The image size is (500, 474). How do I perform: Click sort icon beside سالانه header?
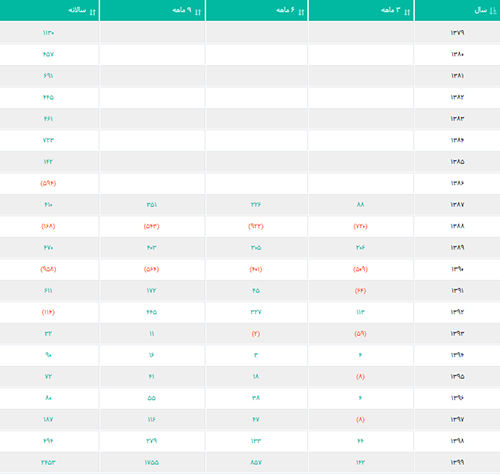pos(93,12)
